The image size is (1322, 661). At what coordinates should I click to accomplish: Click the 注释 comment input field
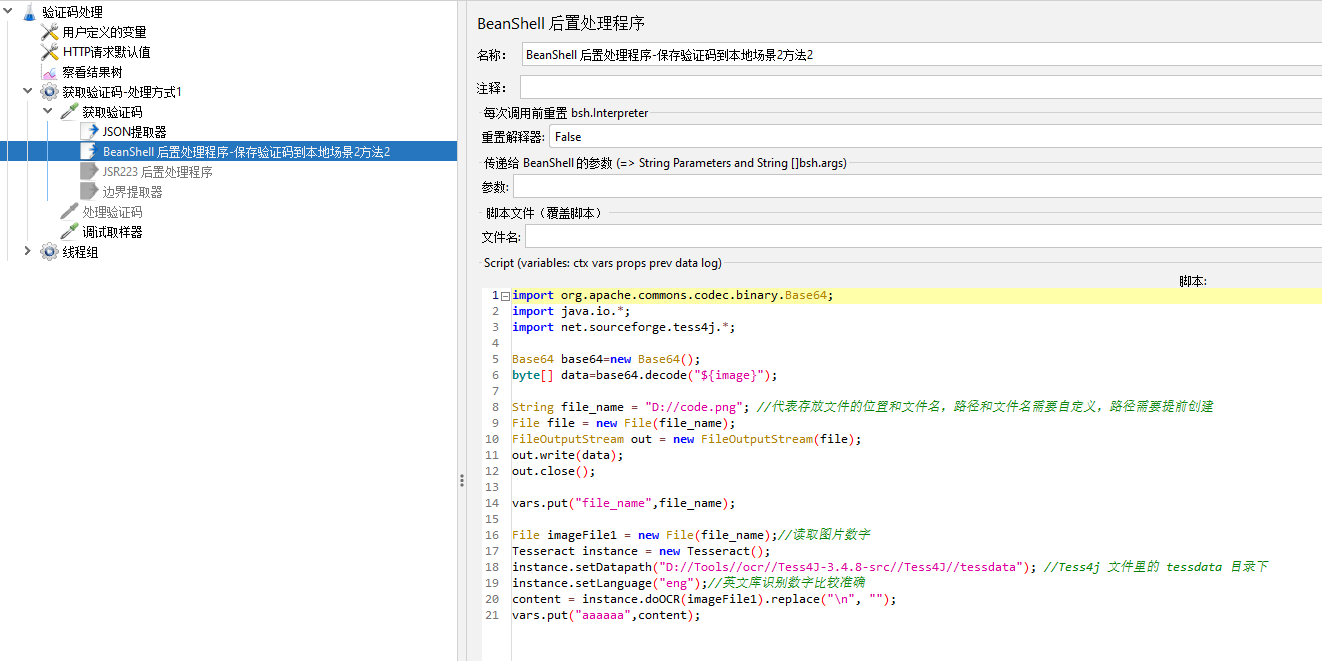tap(920, 89)
